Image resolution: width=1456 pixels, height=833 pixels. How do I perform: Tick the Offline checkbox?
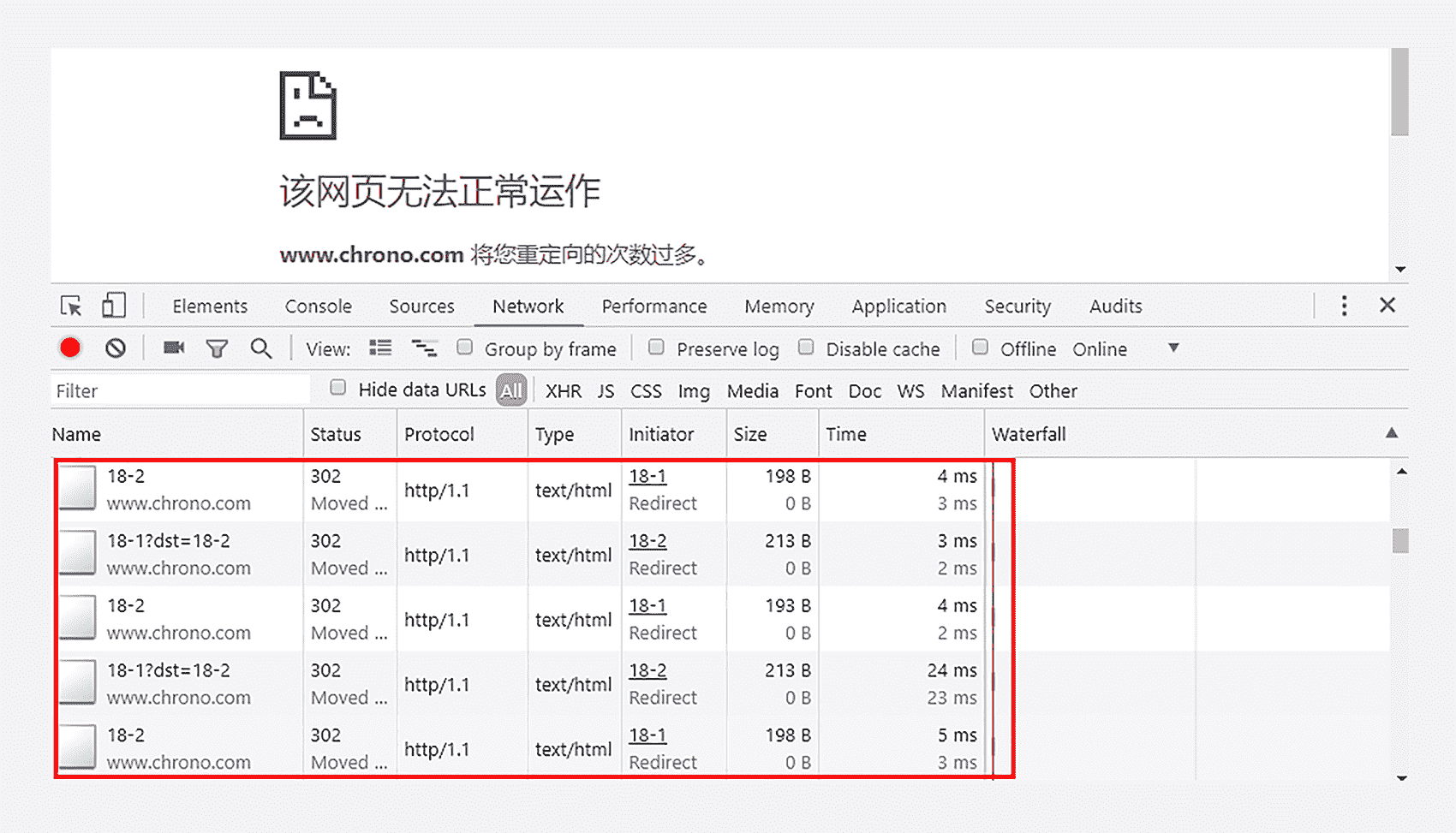980,347
